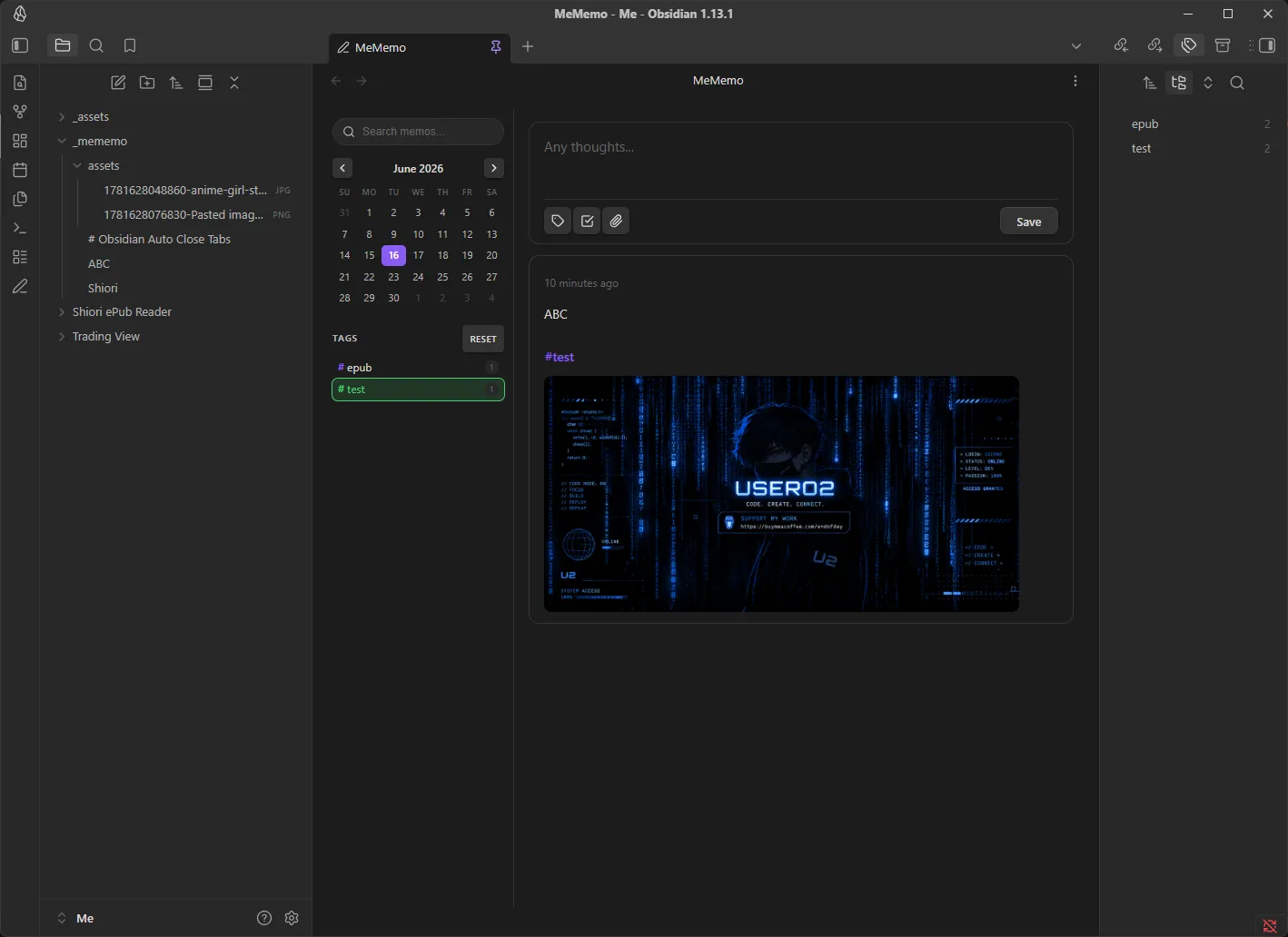This screenshot has width=1288, height=937.
Task: Collapse all folders icon in explorer
Action: [234, 83]
